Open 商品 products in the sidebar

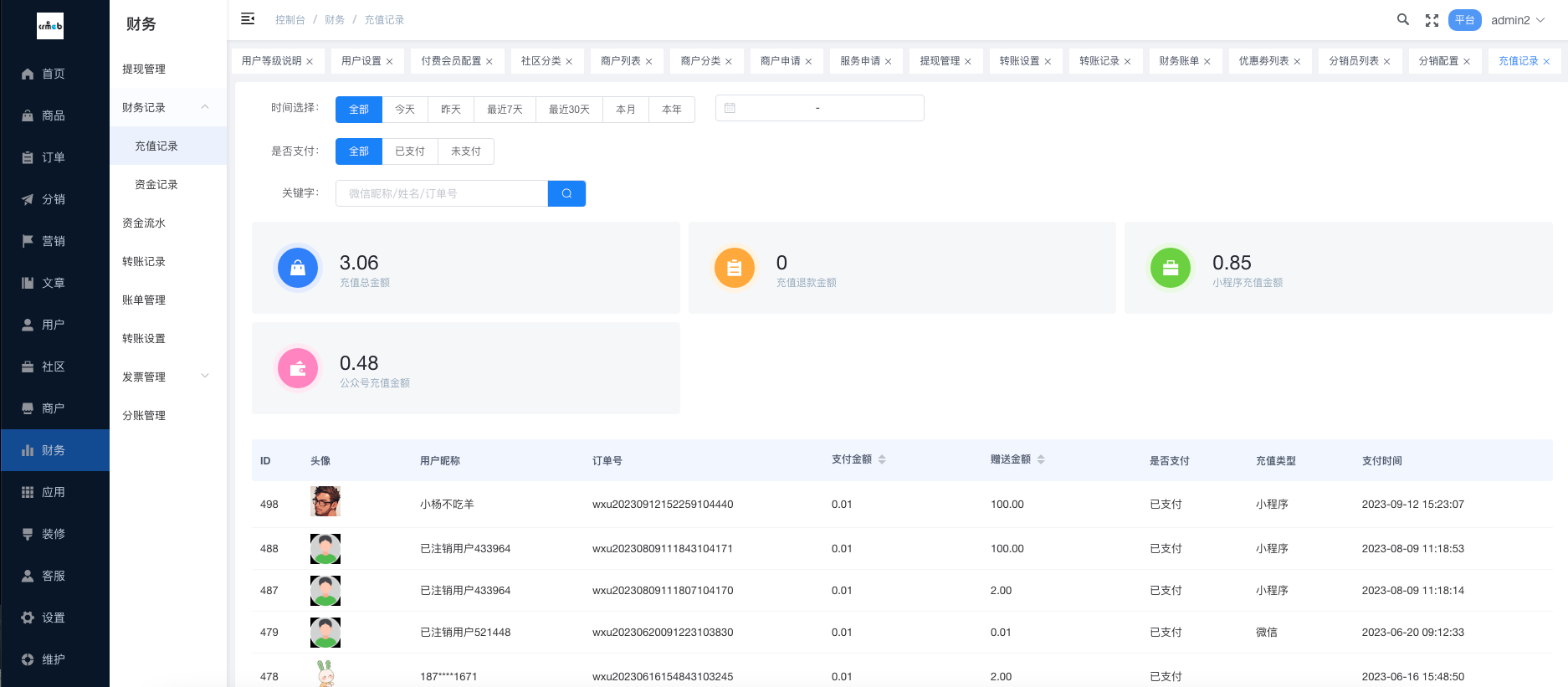pos(54,115)
